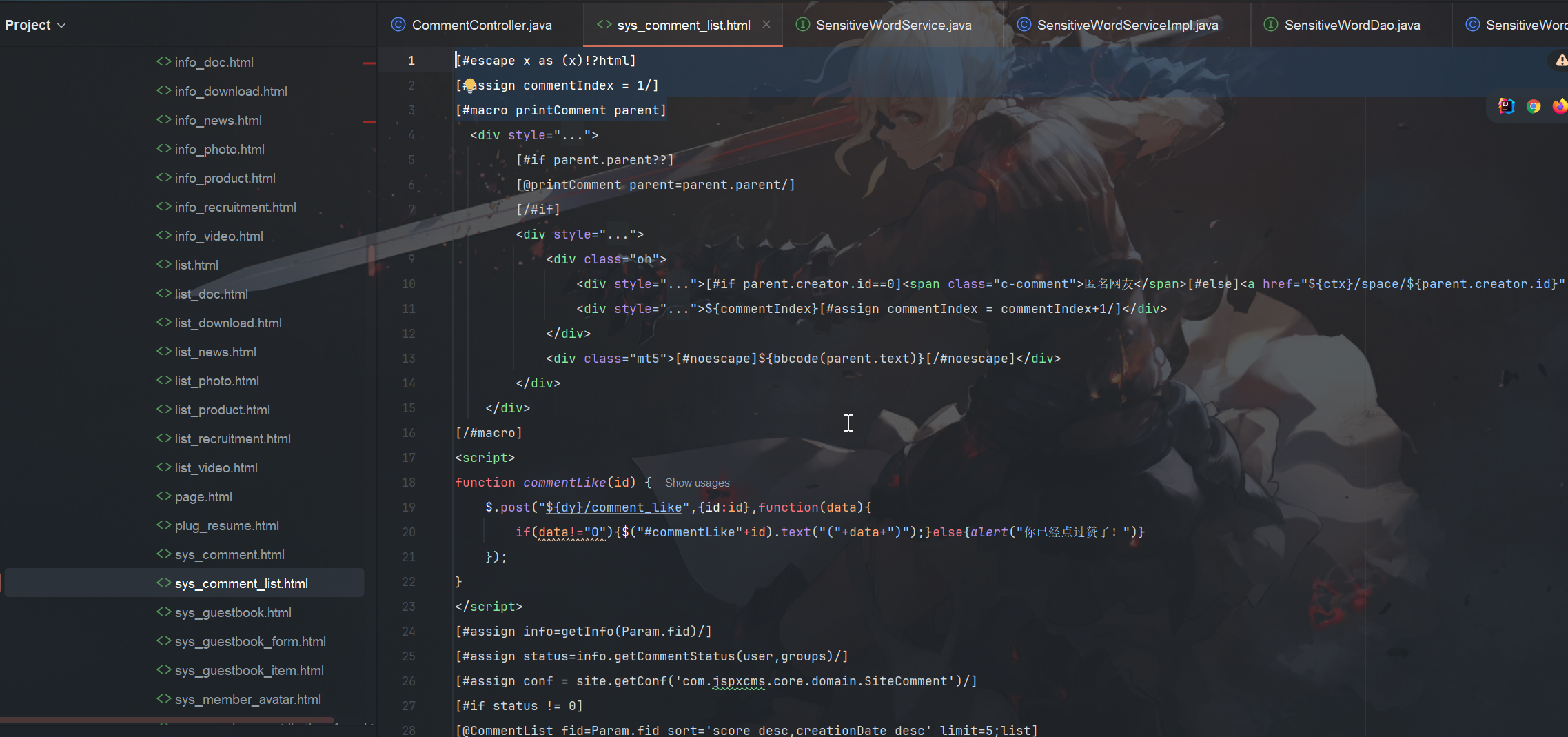Switch to SensitiveWordServiceImpl.java tab
The image size is (1568, 737).
click(1127, 25)
